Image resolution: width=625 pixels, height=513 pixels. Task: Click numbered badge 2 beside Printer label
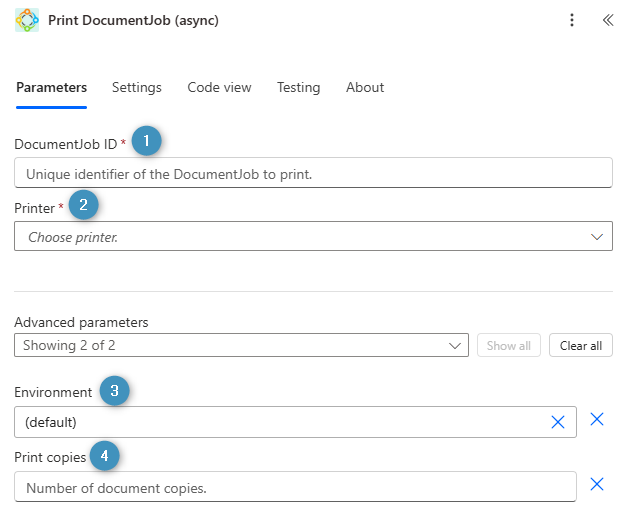(83, 206)
